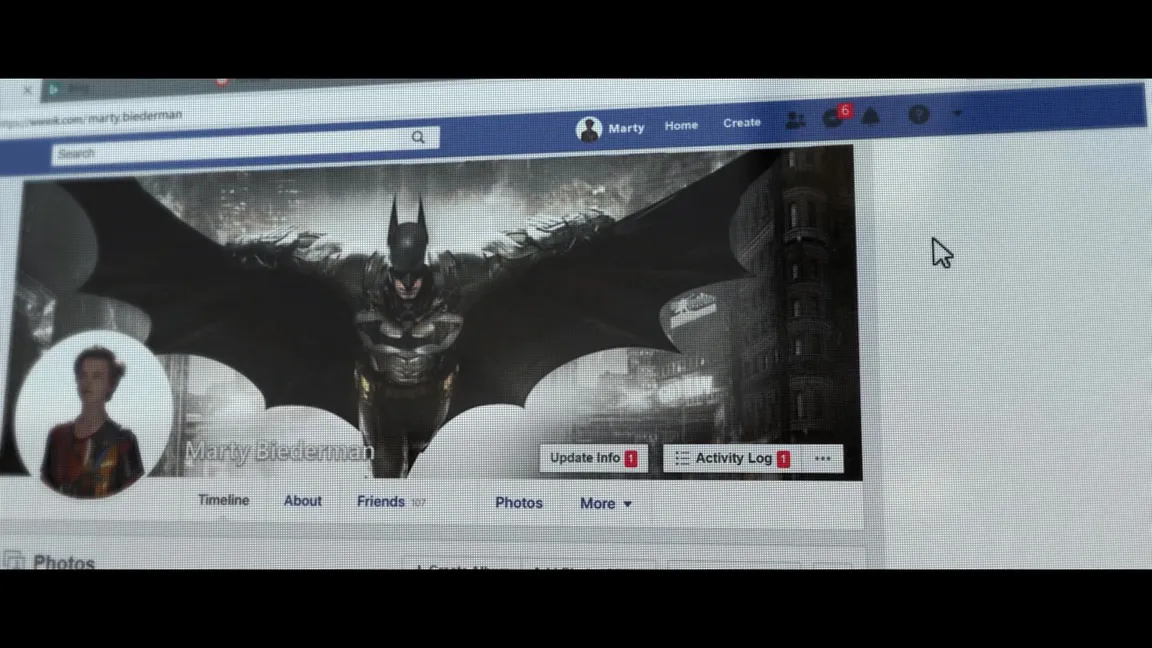Click the Create link

pos(741,123)
